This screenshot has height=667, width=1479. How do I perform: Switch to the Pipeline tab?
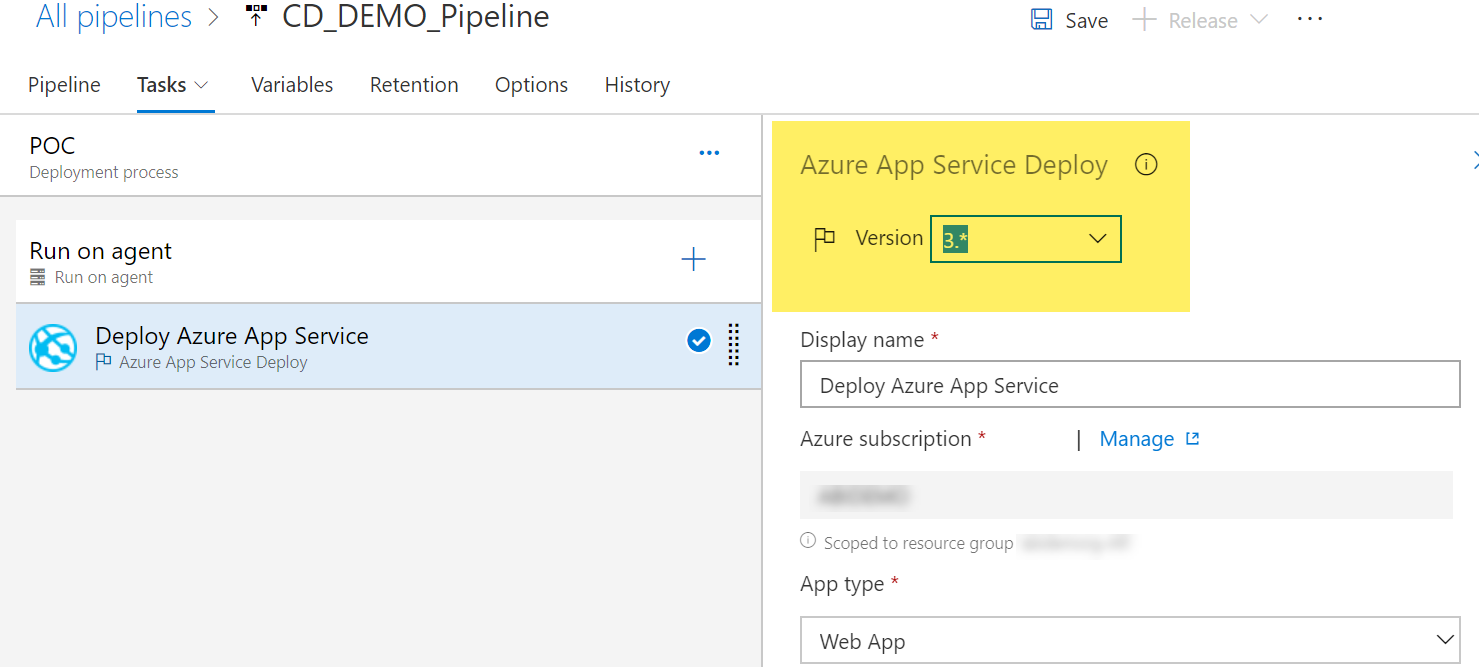click(x=64, y=85)
